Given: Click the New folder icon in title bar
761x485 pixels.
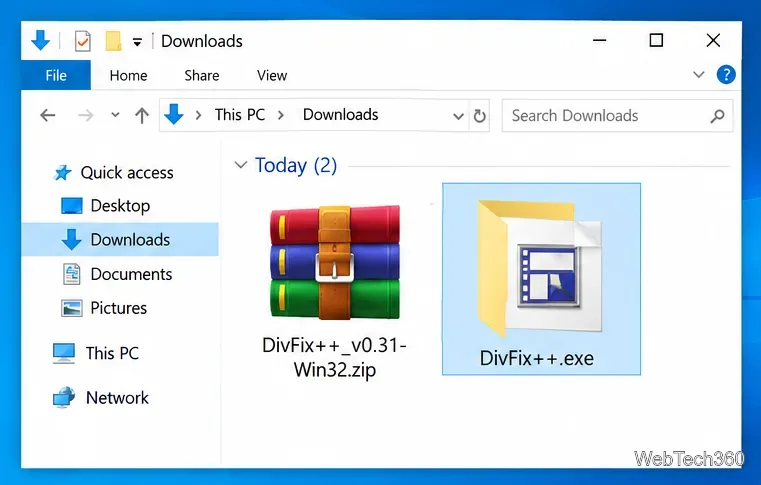Looking at the screenshot, I should click(113, 41).
